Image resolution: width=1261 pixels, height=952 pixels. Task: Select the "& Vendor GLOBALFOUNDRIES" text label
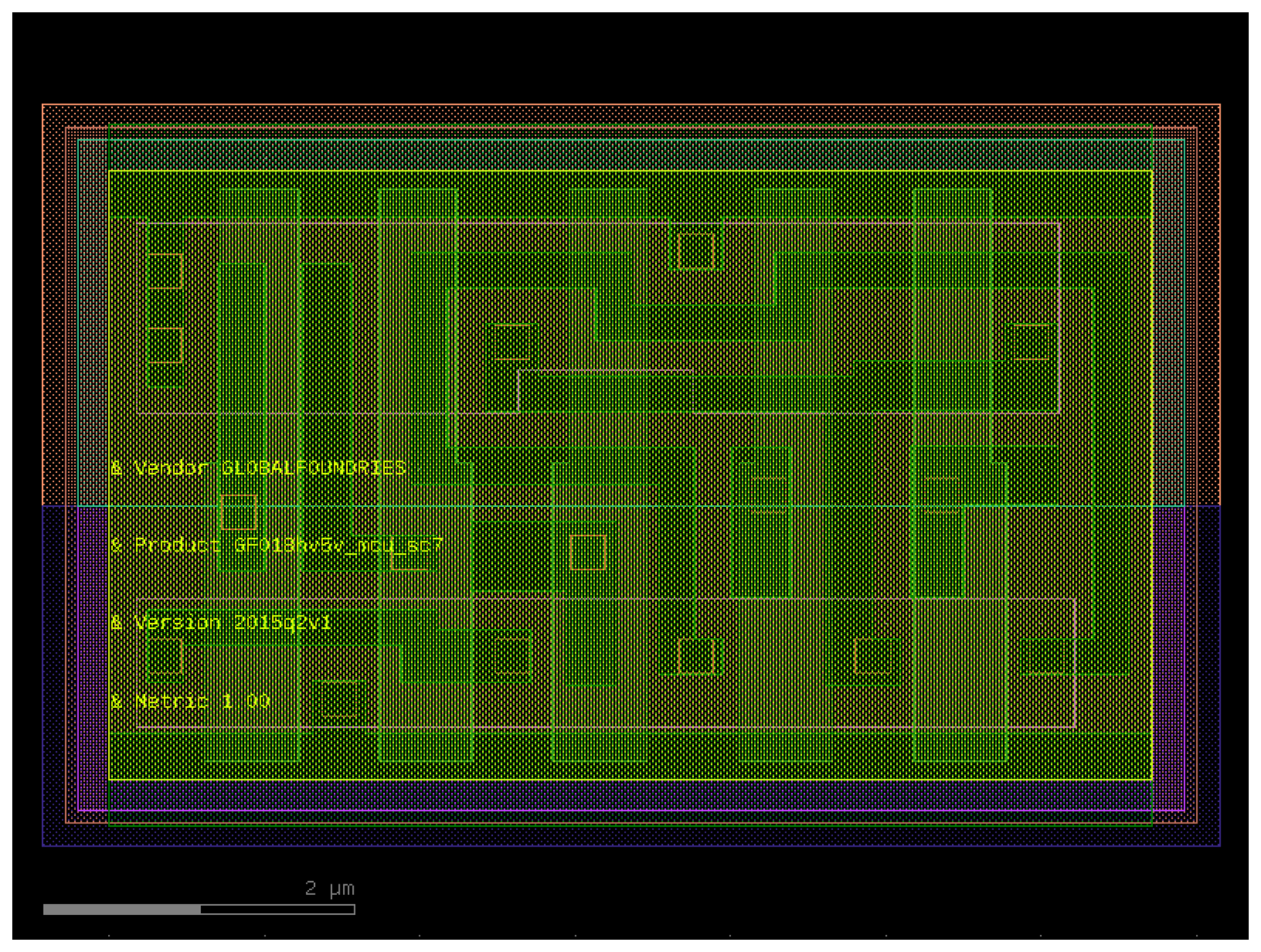(x=258, y=468)
